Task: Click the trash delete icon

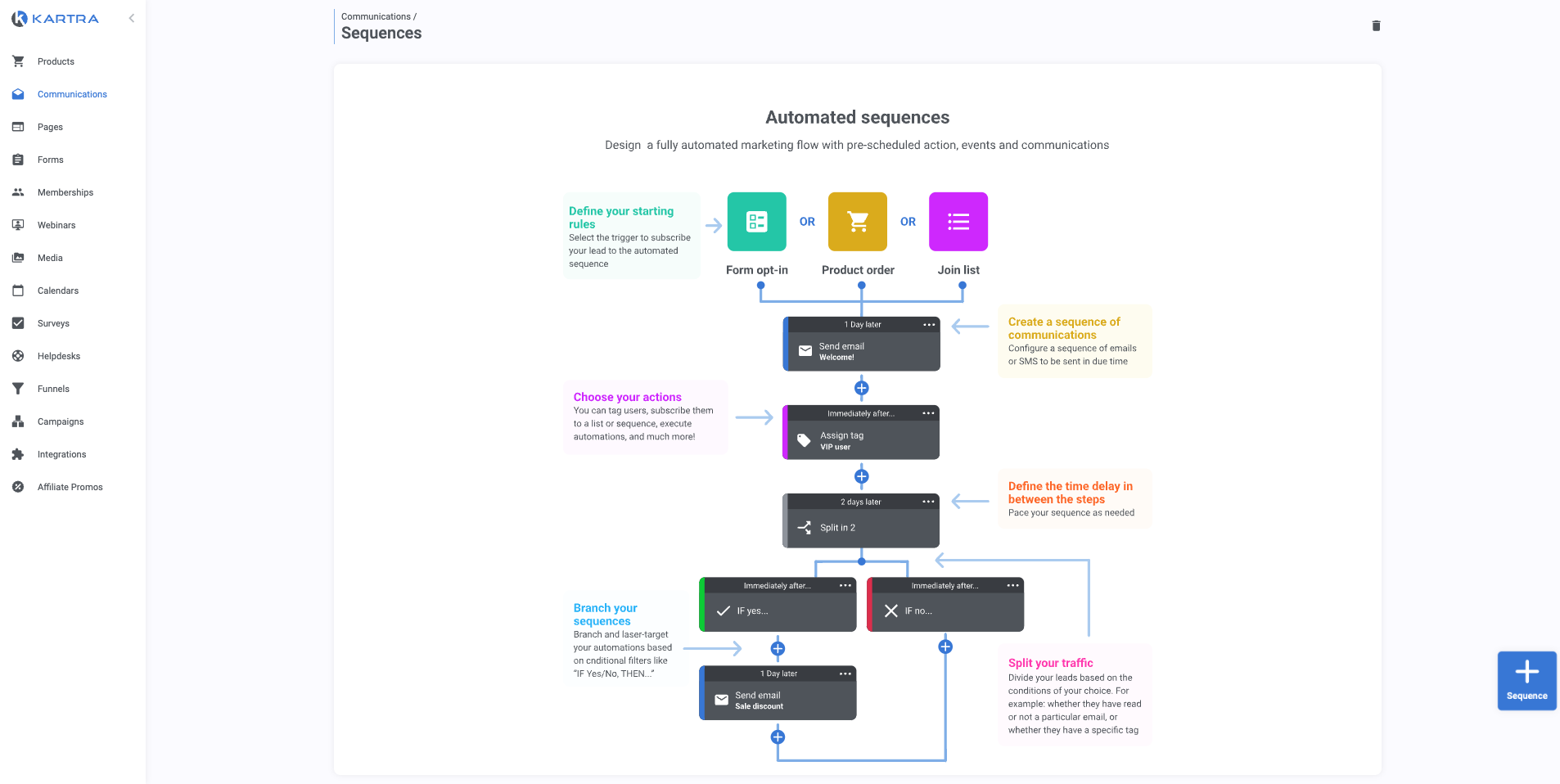Action: 1376,26
